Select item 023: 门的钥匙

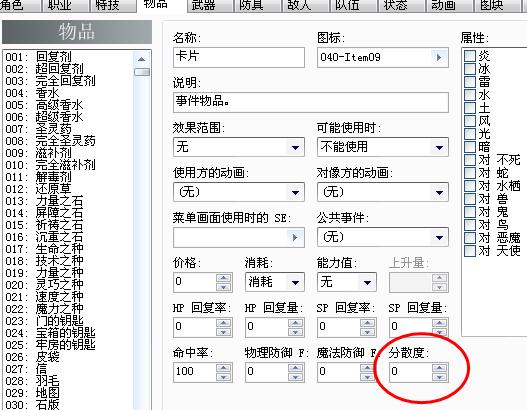[x=68, y=321]
